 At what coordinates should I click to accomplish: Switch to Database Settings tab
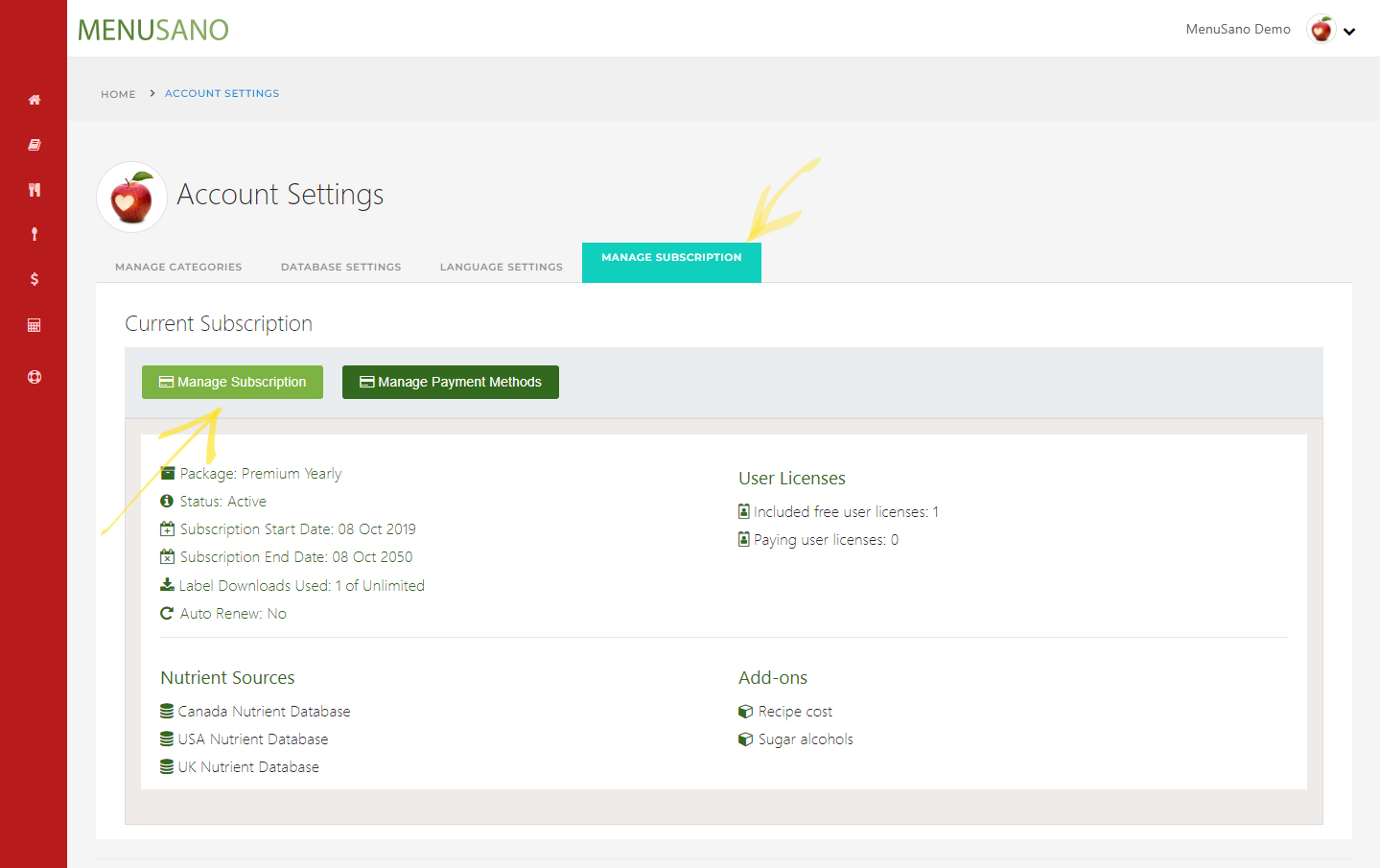[340, 267]
